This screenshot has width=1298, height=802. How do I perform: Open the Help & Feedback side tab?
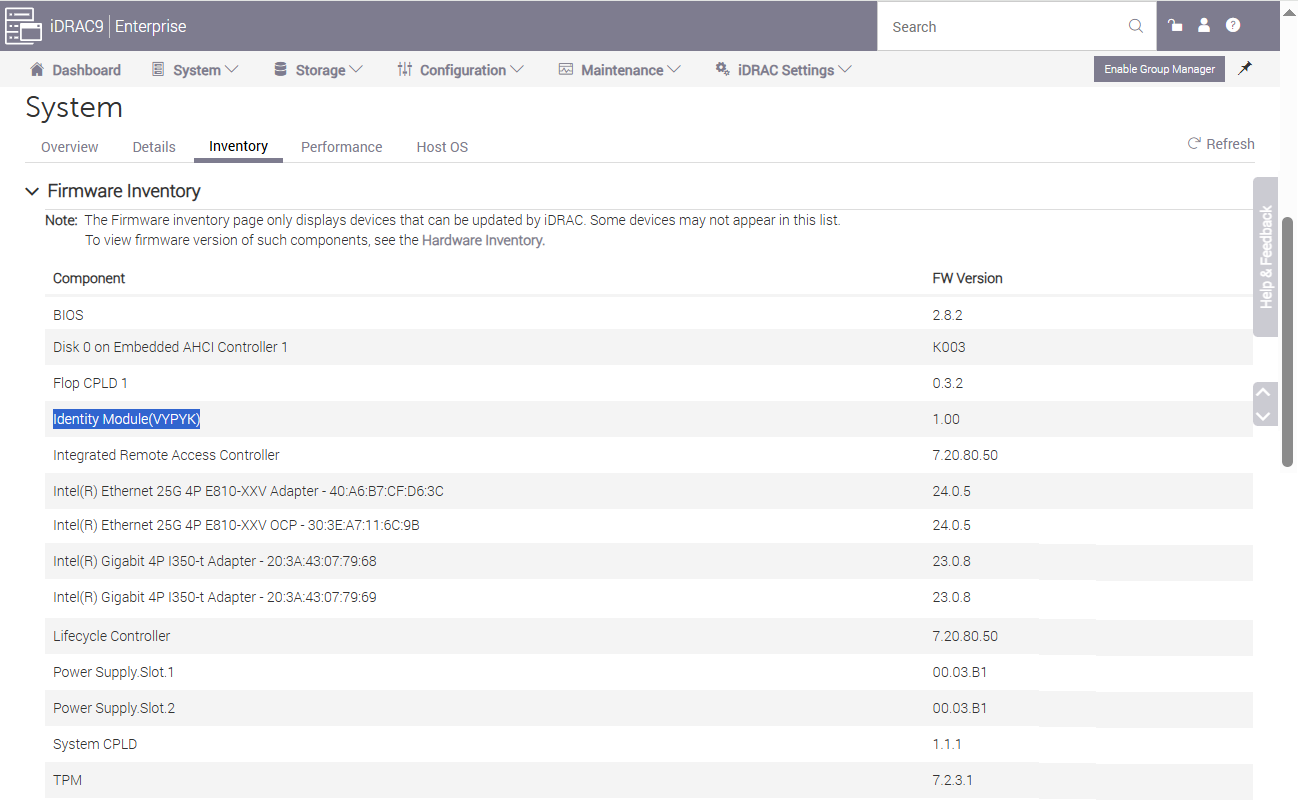(1265, 257)
